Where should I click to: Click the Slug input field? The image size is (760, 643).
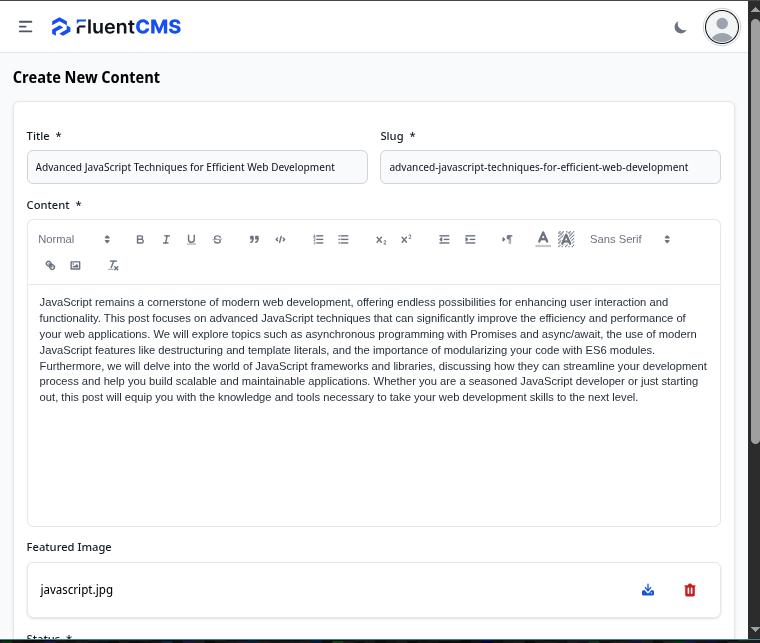[x=550, y=167]
